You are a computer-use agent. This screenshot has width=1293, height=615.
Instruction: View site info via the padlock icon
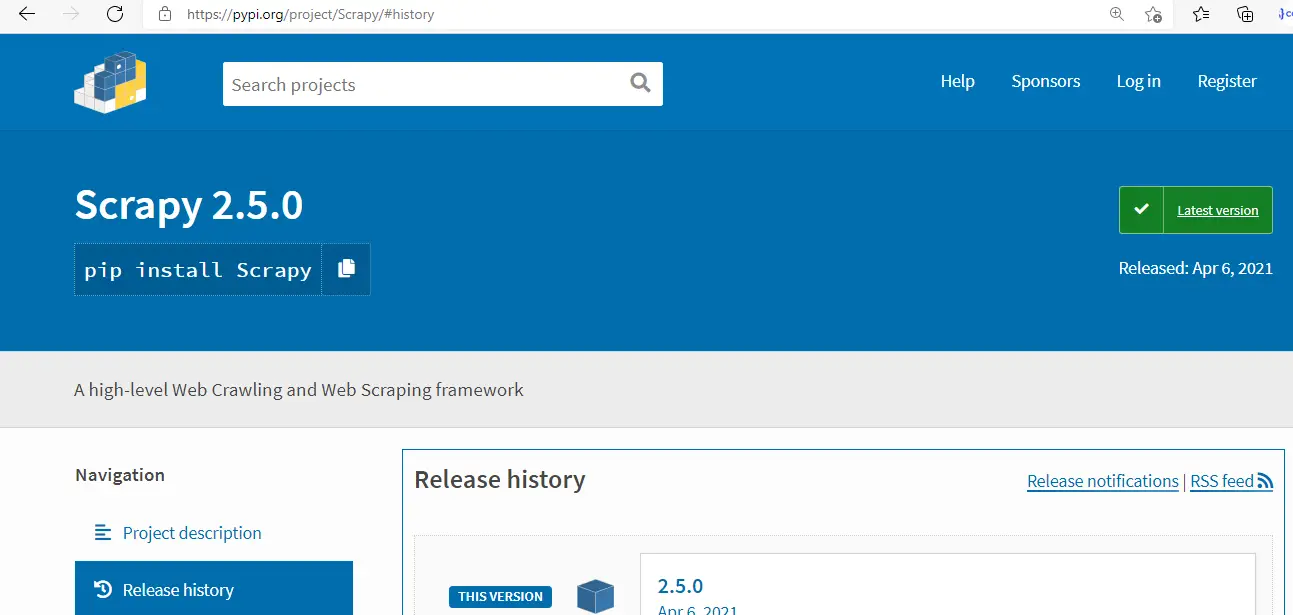tap(165, 15)
